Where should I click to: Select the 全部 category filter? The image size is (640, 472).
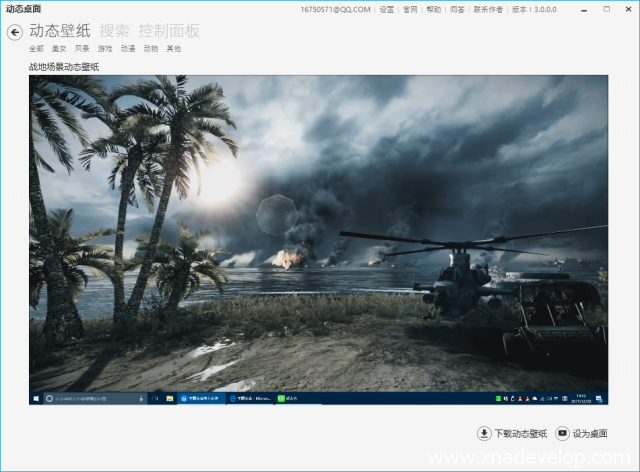pos(36,48)
